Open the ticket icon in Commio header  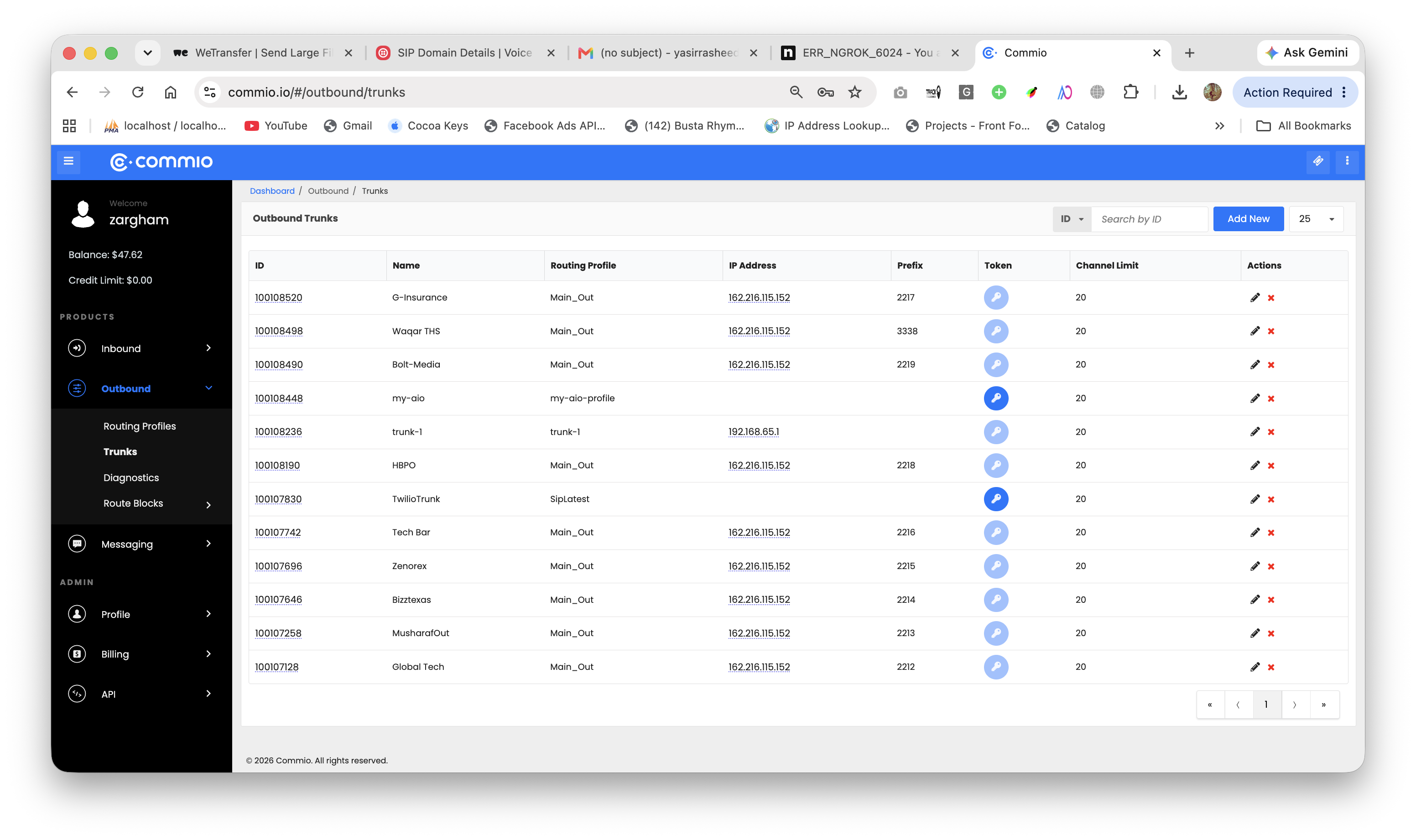(1318, 161)
